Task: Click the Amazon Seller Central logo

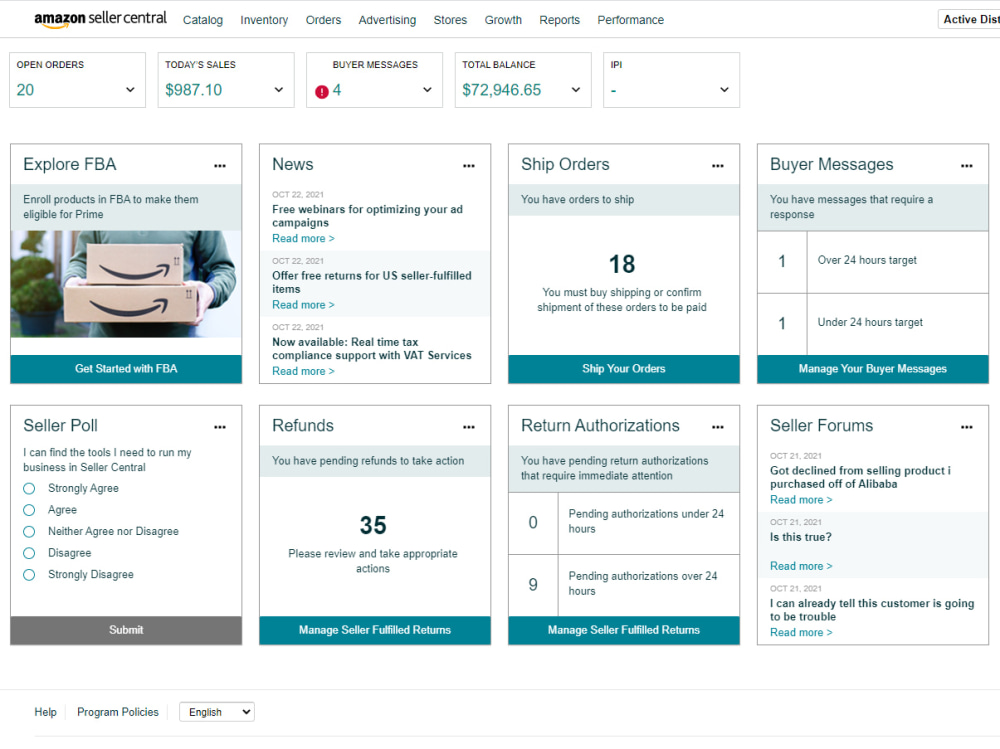Action: [x=100, y=19]
